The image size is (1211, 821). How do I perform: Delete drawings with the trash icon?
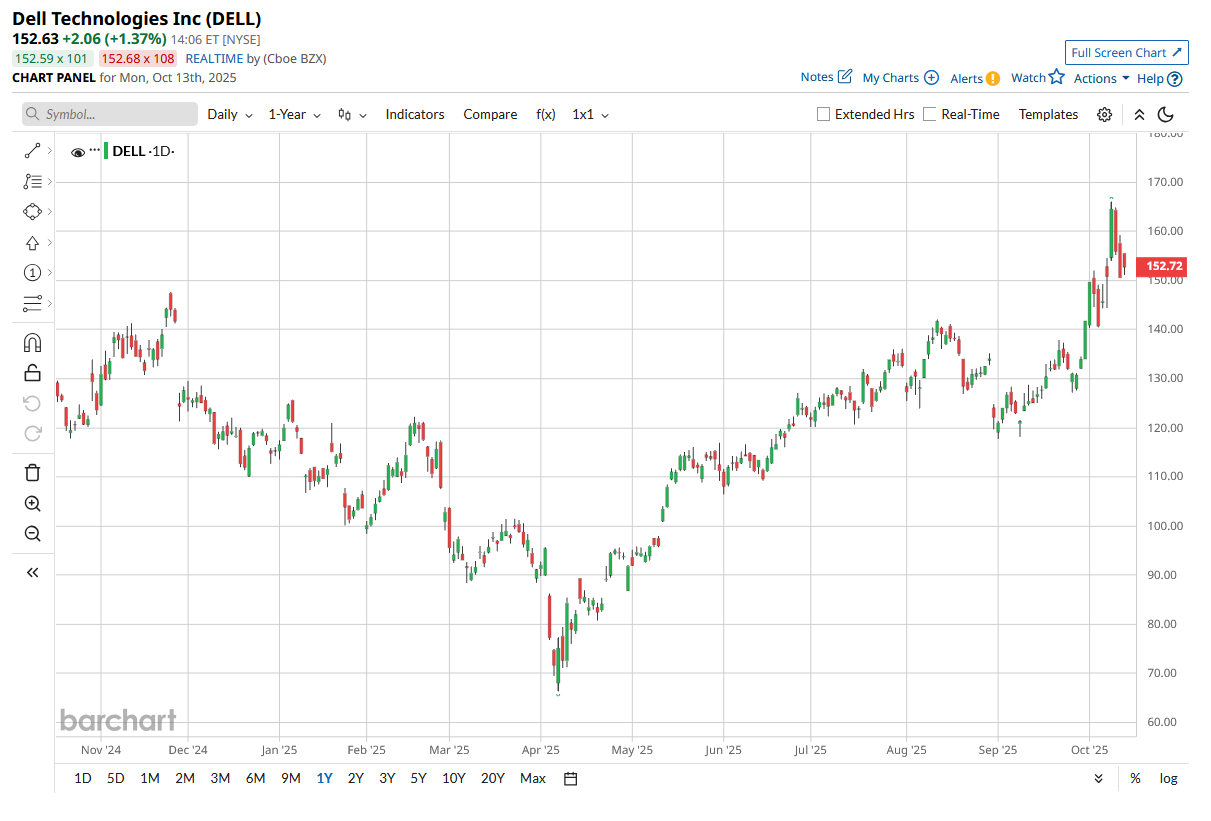click(x=32, y=473)
